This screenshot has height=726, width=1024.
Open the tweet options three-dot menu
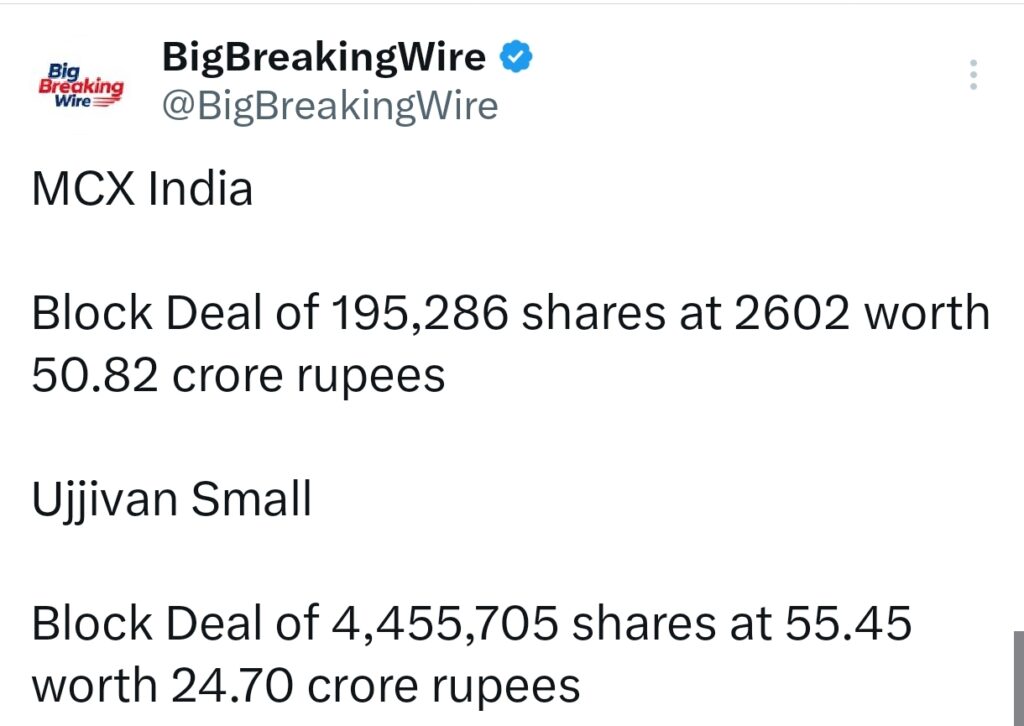972,75
